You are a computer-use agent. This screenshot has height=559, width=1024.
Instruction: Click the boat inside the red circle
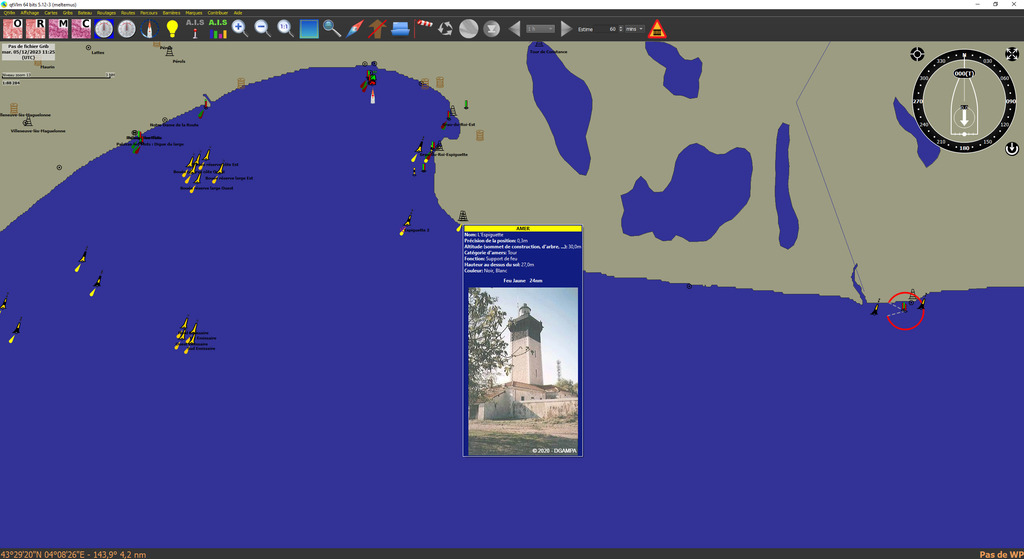click(x=904, y=307)
